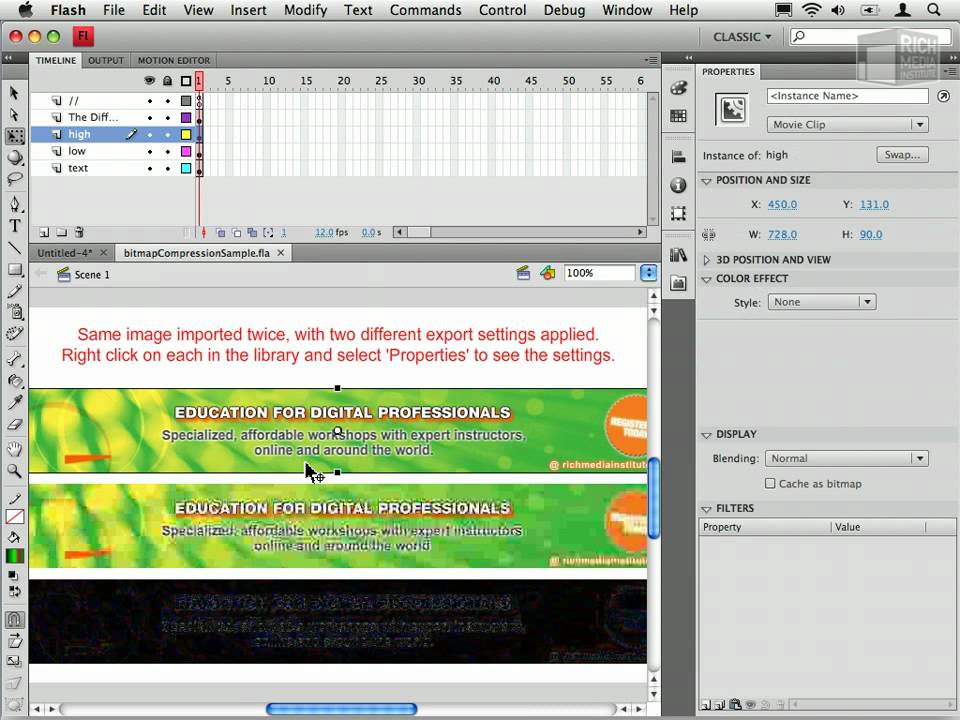Click the Y position value 131.0
This screenshot has width=960, height=720.
point(874,204)
